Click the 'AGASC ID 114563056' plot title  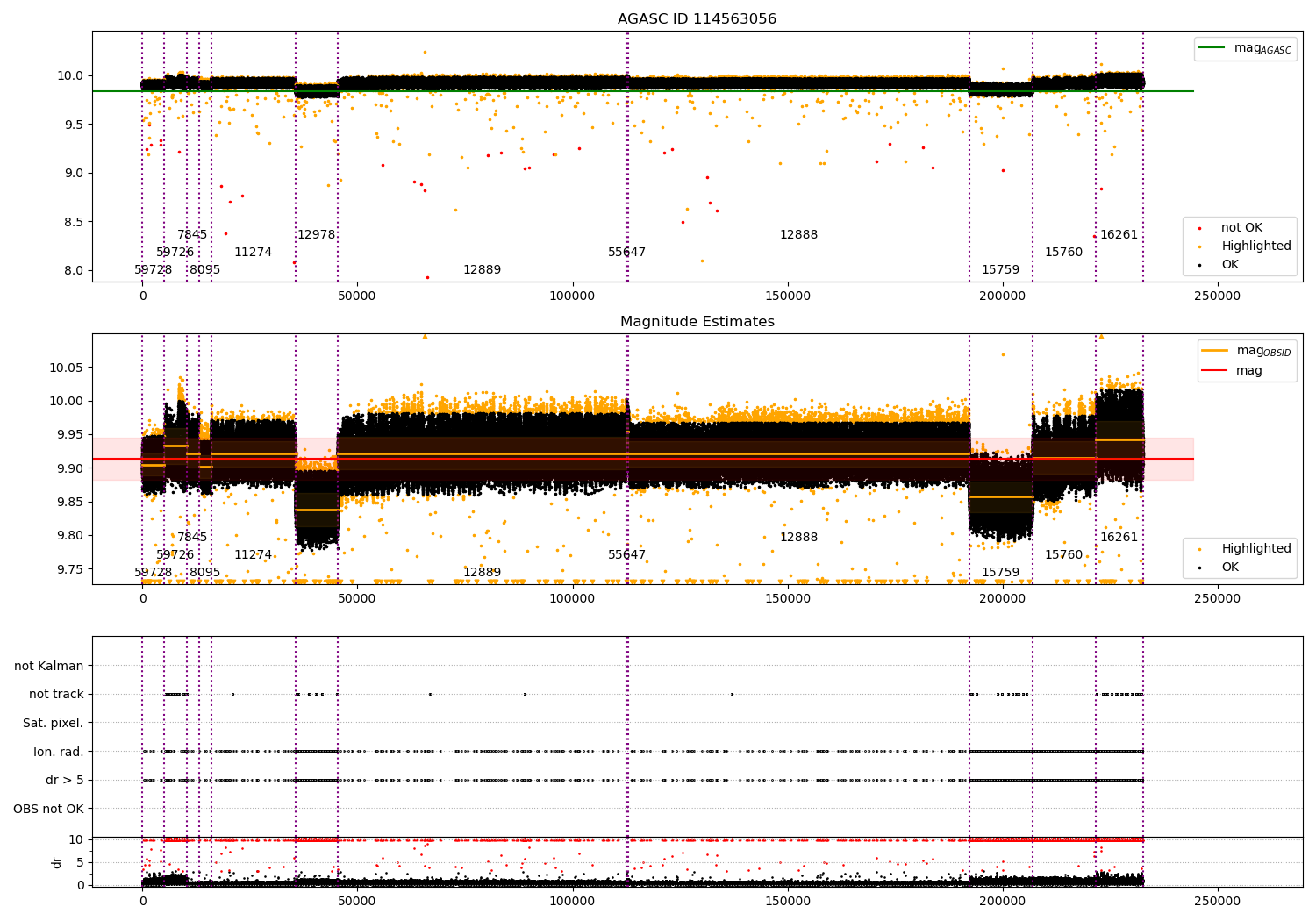pos(697,19)
